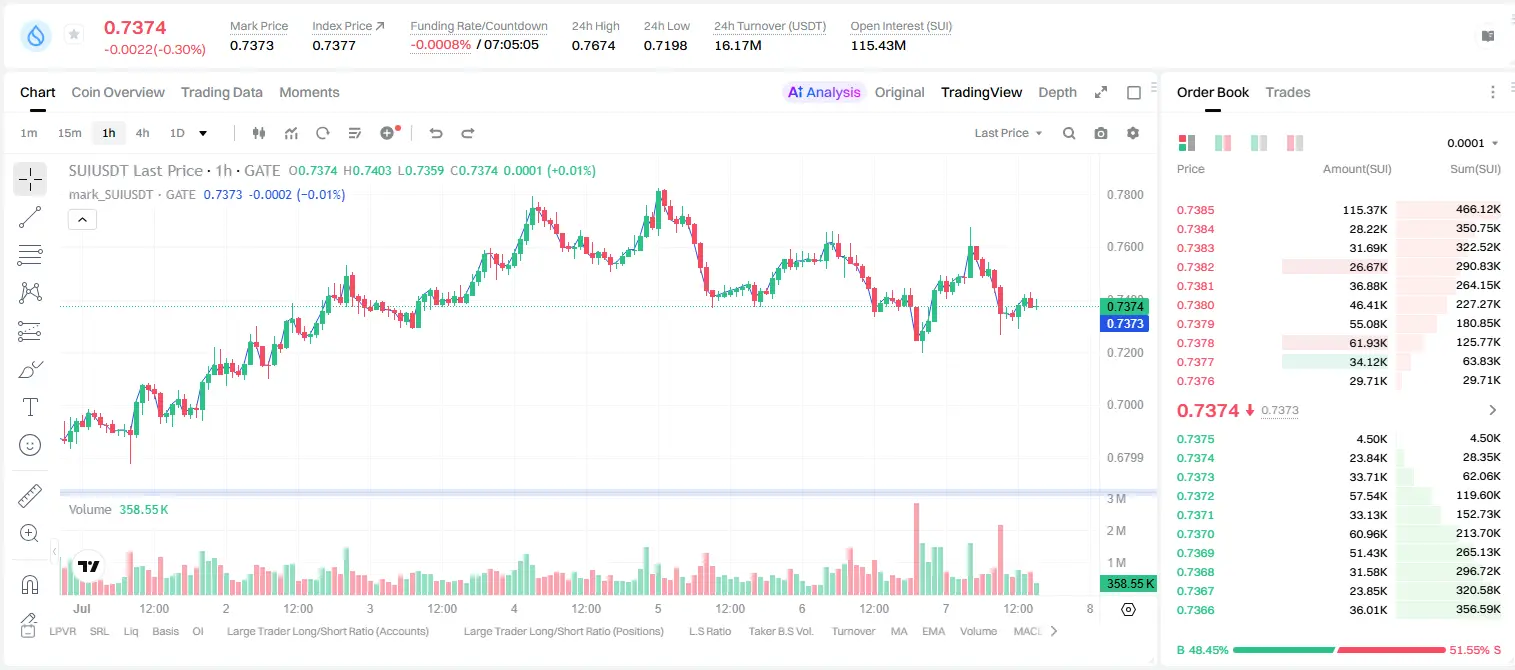The width and height of the screenshot is (1515, 670).
Task: Select the Text tool in the sidebar
Action: 30,407
